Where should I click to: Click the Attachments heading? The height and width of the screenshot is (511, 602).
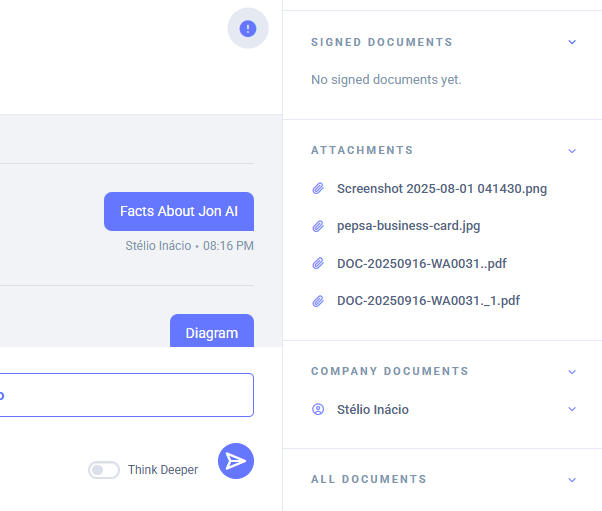point(362,150)
